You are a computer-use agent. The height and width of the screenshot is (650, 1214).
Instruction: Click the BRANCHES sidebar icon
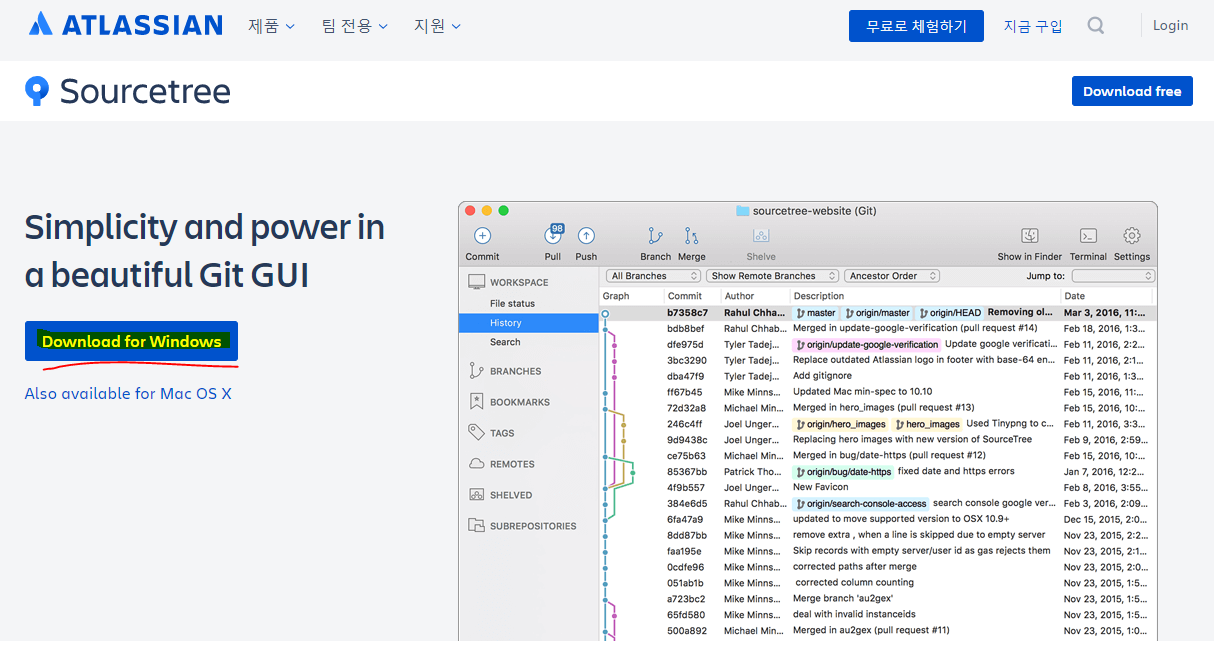point(476,371)
